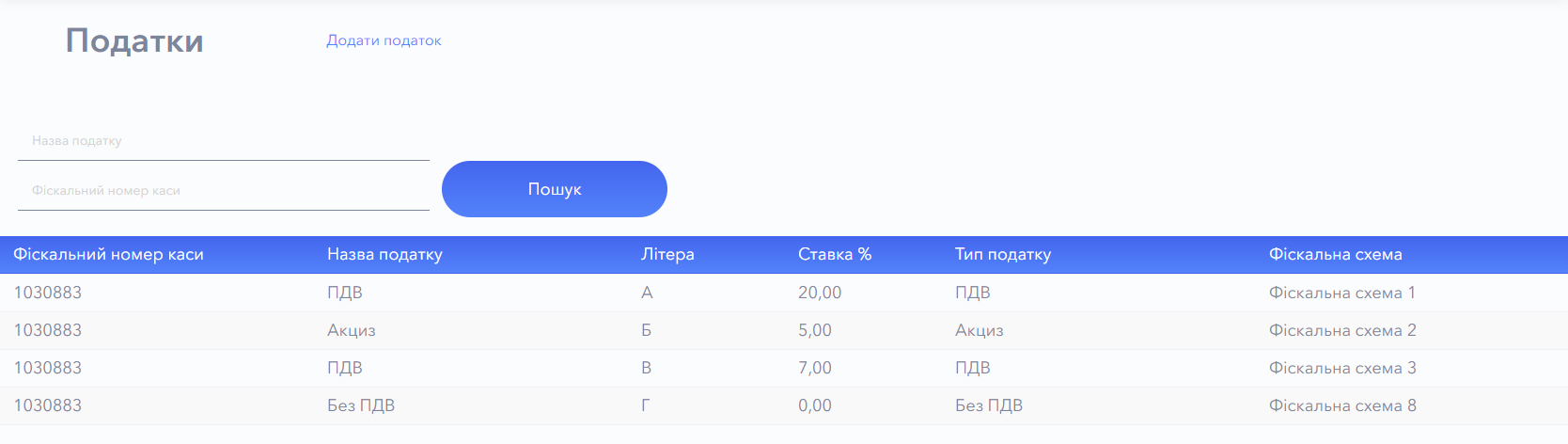Click Фіскальна схема 3 cell
1568x444 pixels.
click(1342, 368)
